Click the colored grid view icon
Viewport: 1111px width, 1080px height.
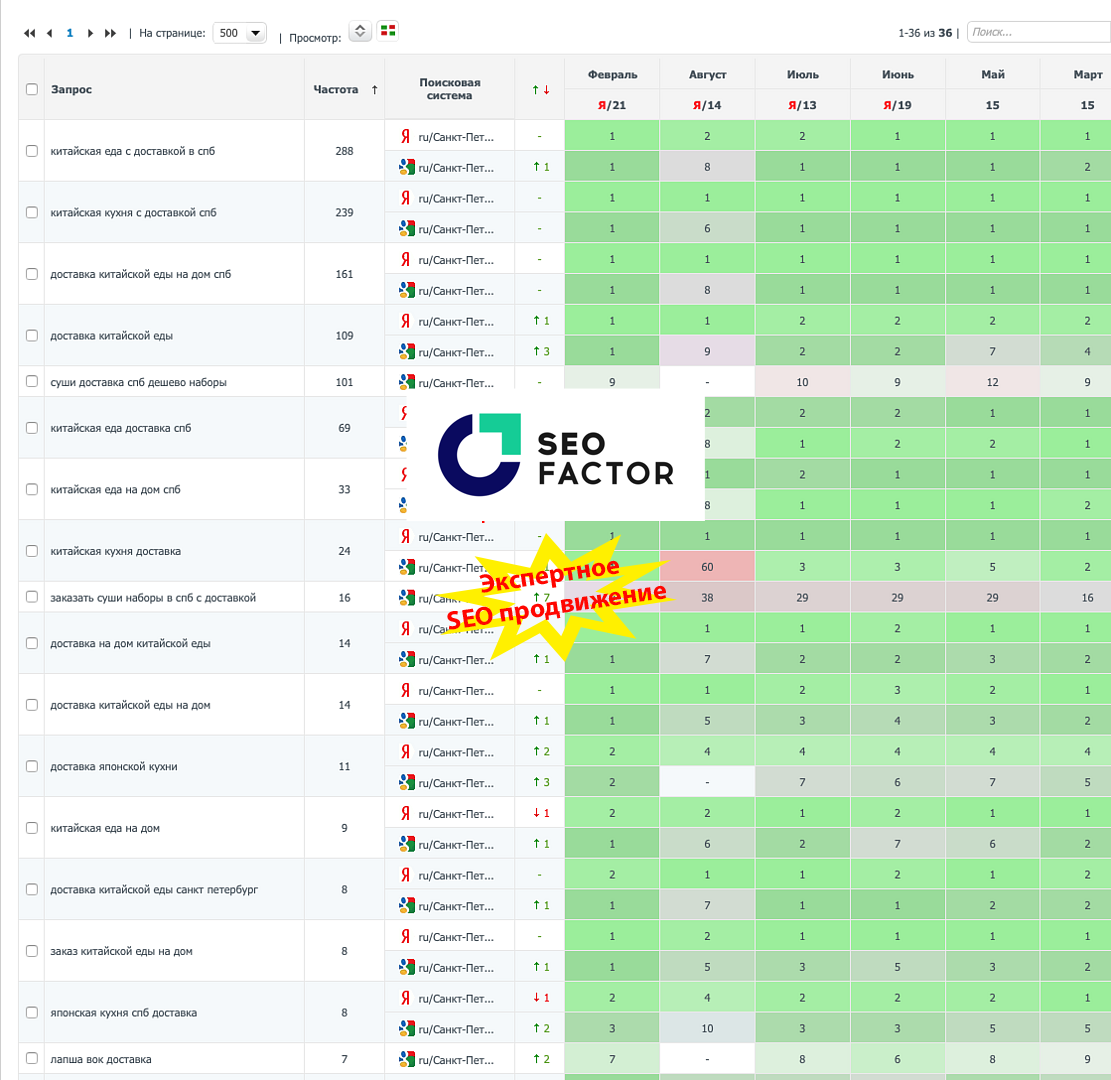click(x=388, y=30)
